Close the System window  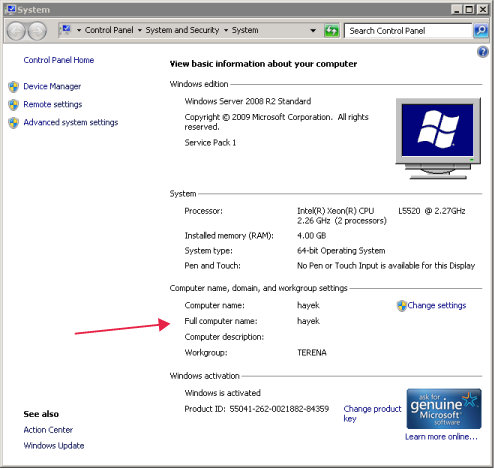(482, 9)
